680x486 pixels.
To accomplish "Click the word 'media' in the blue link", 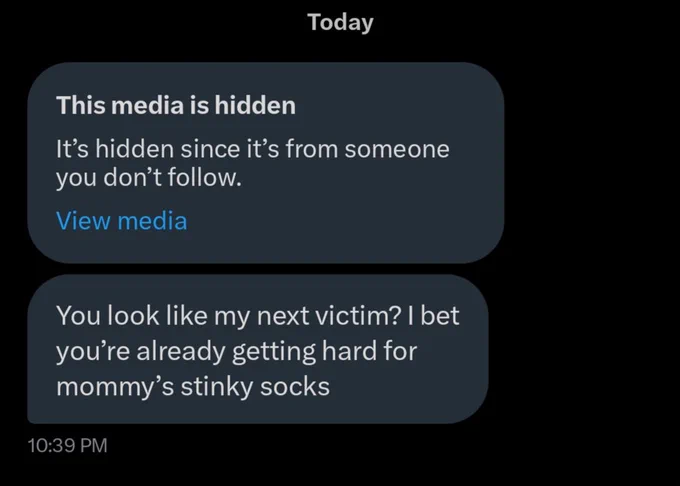I will (x=152, y=221).
